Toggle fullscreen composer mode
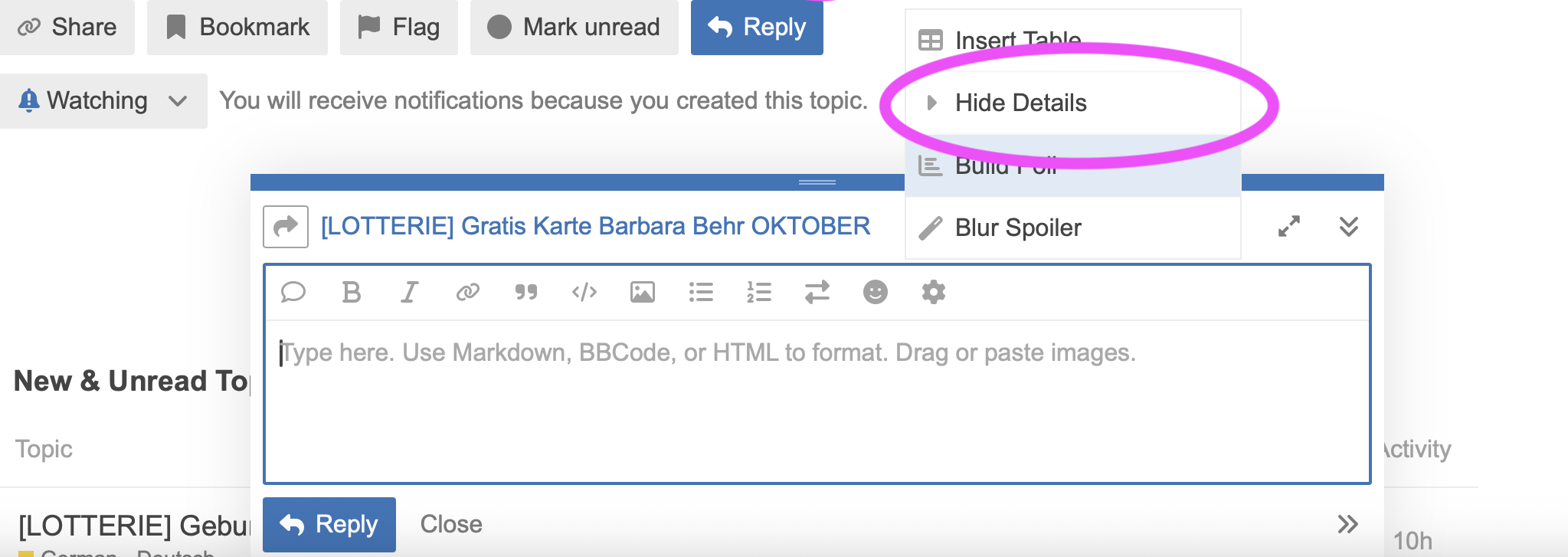The image size is (1568, 557). coord(1289,226)
